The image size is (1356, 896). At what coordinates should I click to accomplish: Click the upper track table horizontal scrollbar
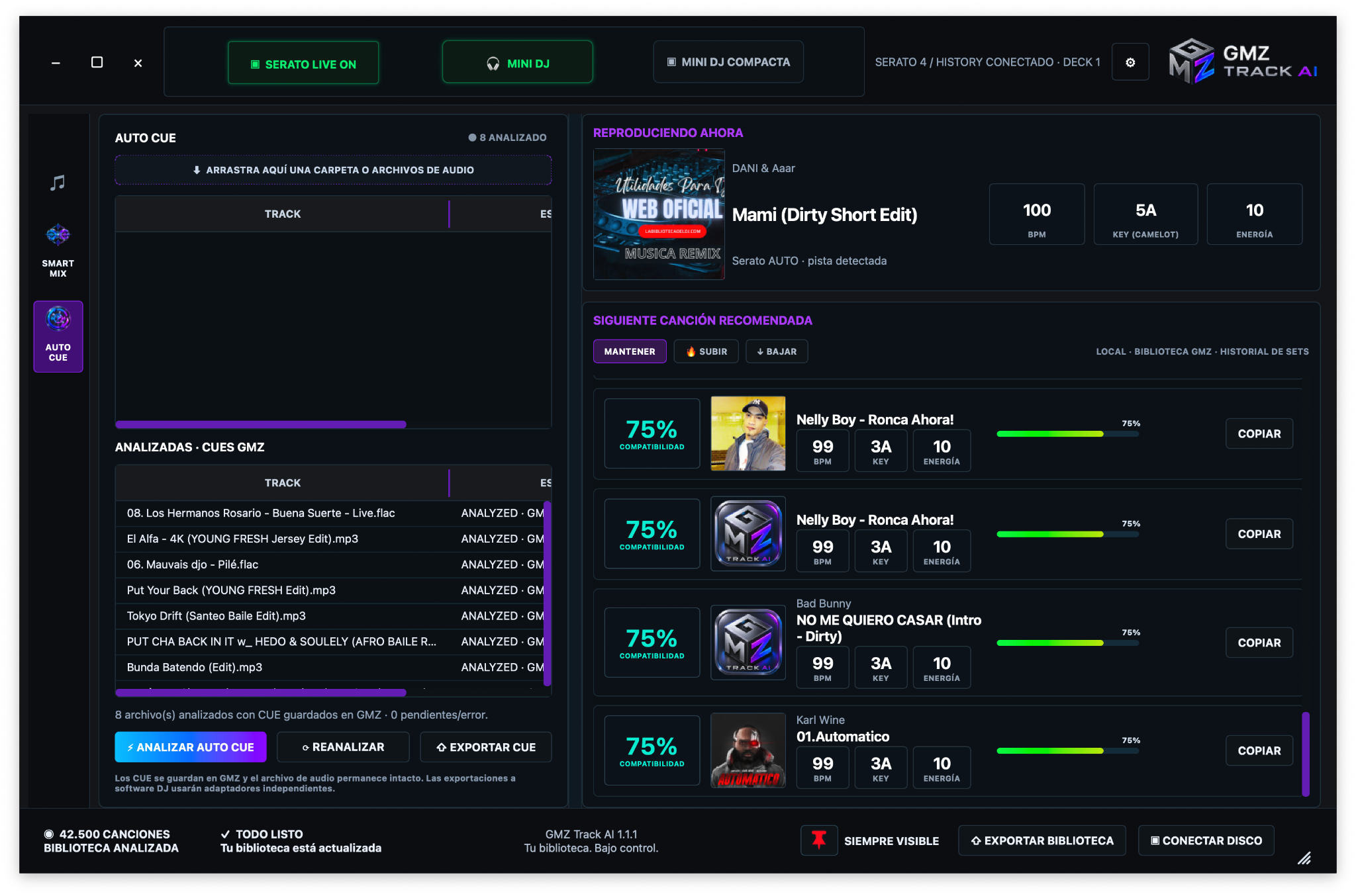tap(261, 424)
